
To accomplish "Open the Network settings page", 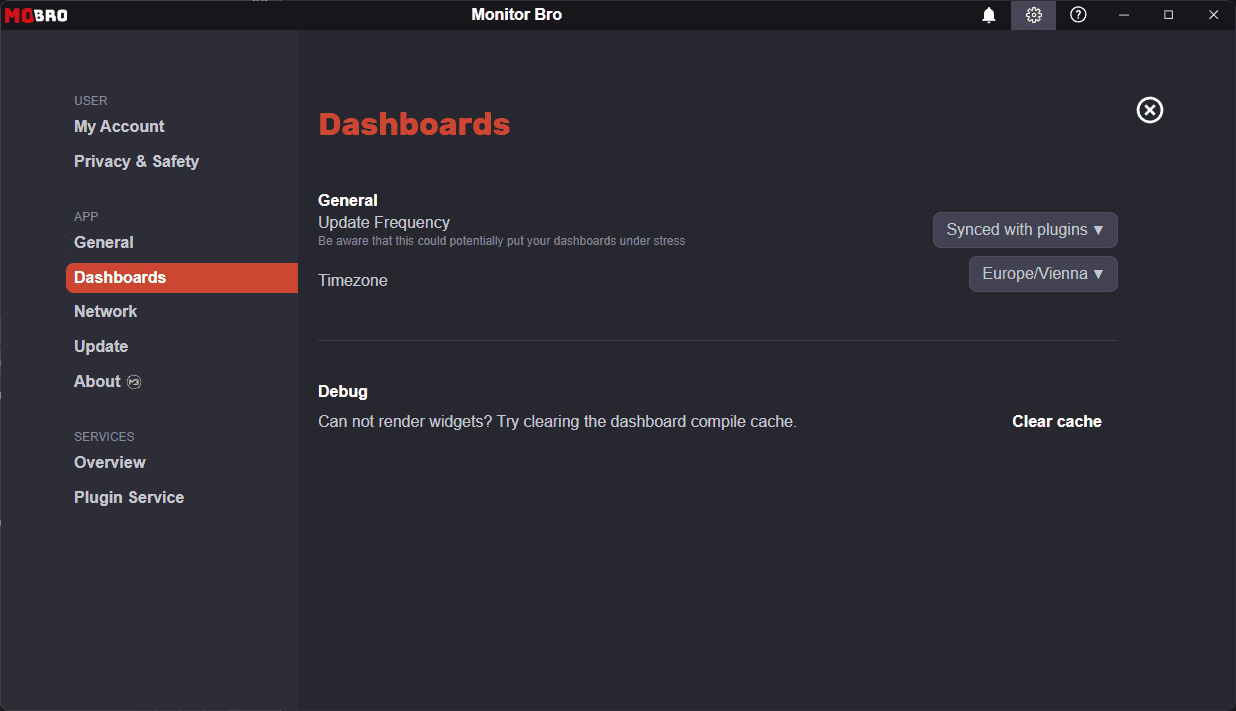I will 105,311.
